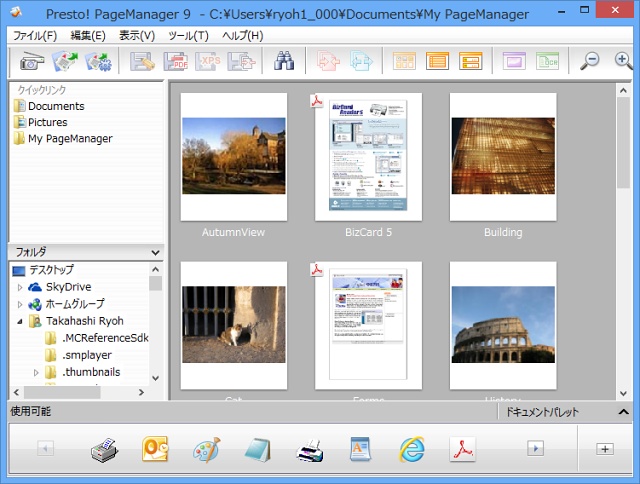The height and width of the screenshot is (484, 640).
Task: Click the thumbnail area scroll down arrow
Action: [x=623, y=393]
